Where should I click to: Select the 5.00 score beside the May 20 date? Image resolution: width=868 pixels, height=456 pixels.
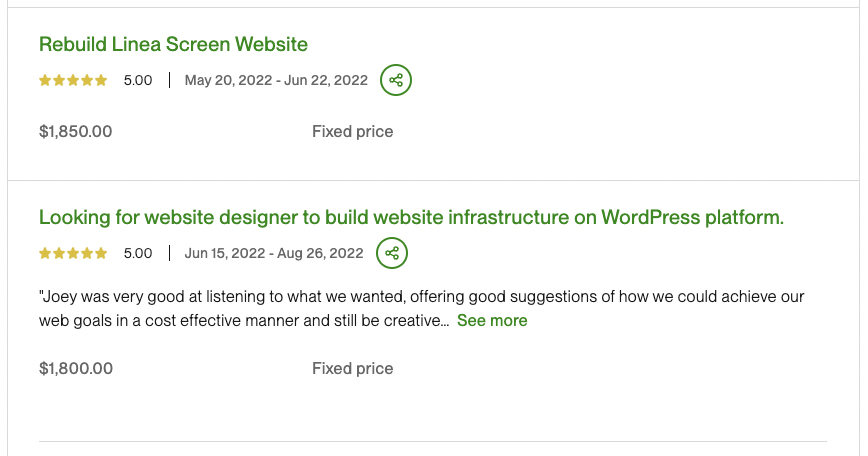coord(138,80)
